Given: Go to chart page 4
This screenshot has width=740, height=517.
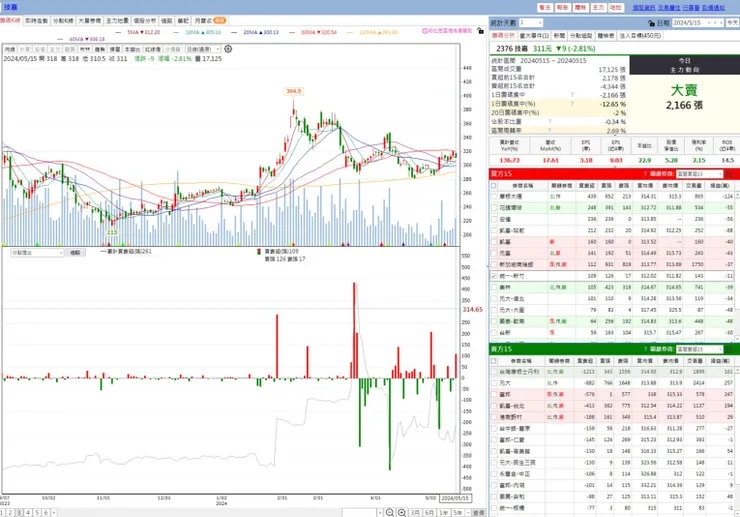Looking at the screenshot, I should 28,513.
